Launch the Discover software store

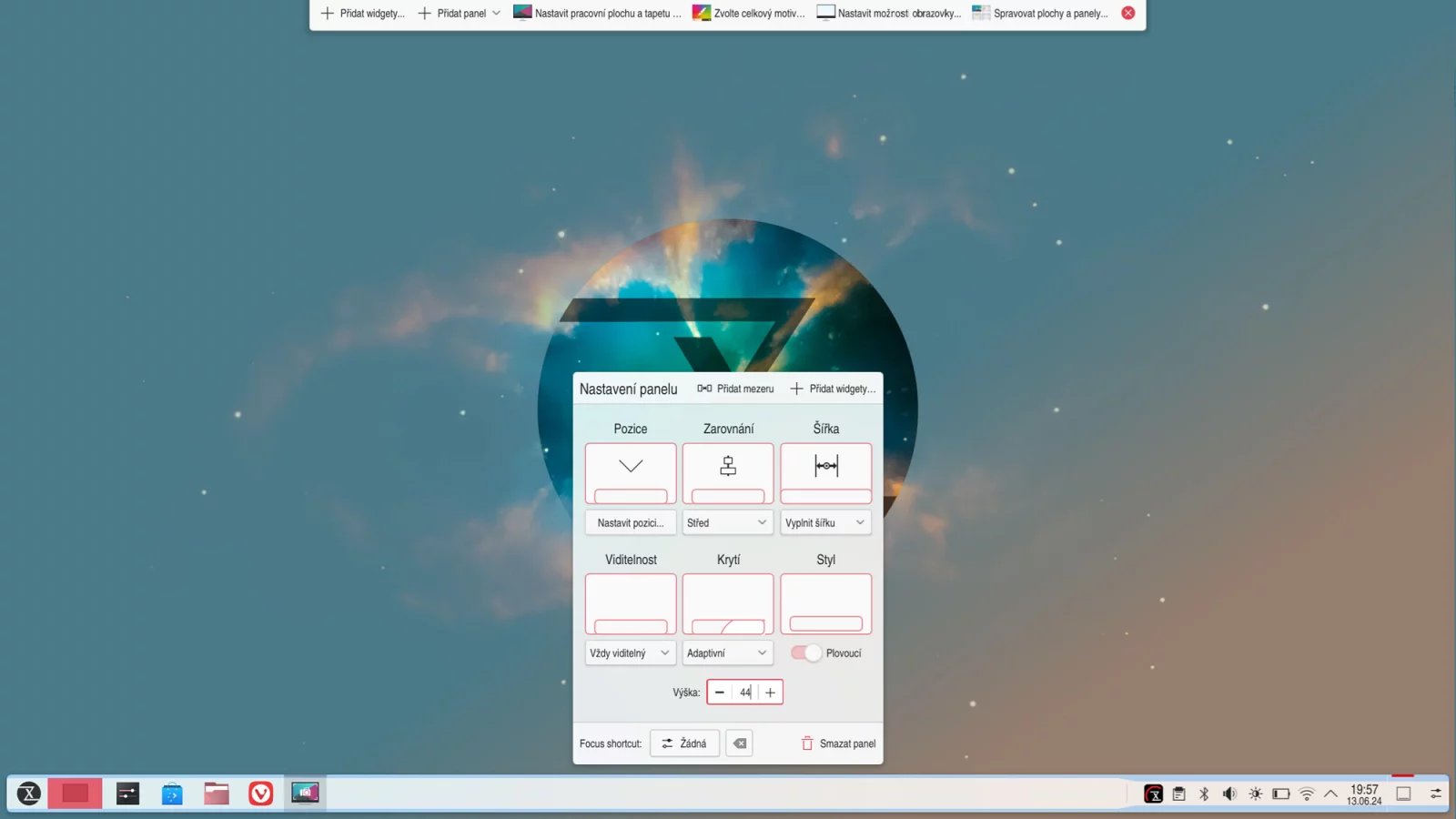coord(172,794)
